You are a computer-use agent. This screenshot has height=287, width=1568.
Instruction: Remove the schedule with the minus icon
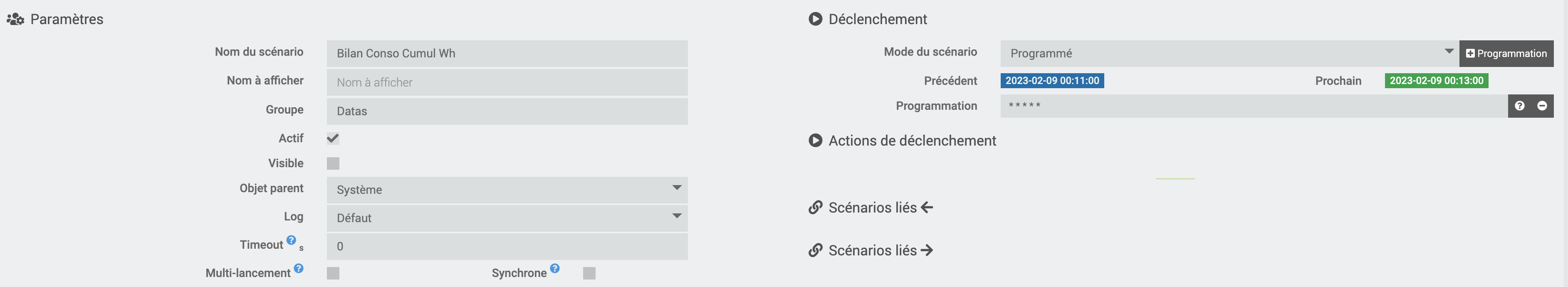tap(1542, 106)
